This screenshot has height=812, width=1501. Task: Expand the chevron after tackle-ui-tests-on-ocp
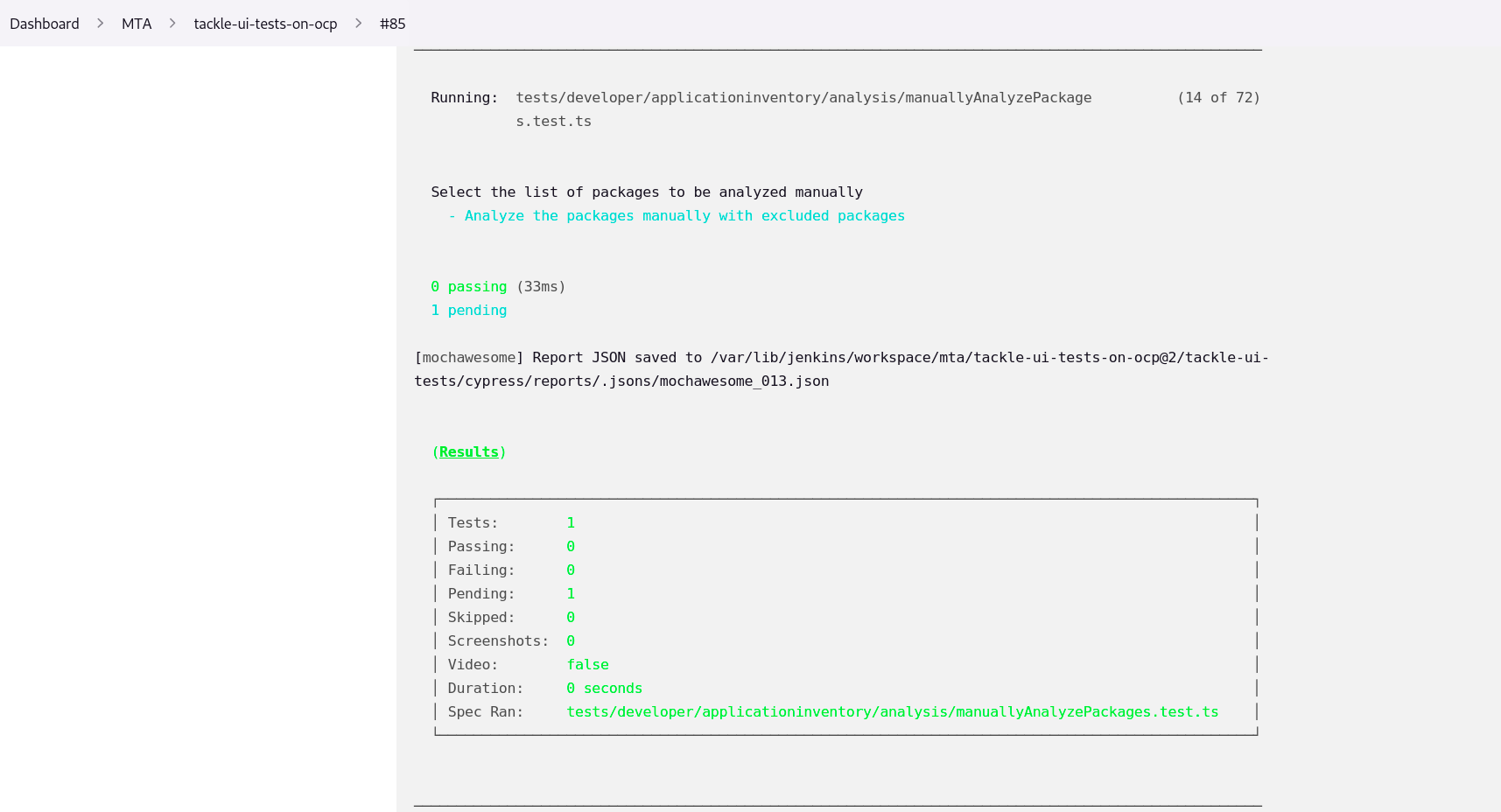click(359, 24)
